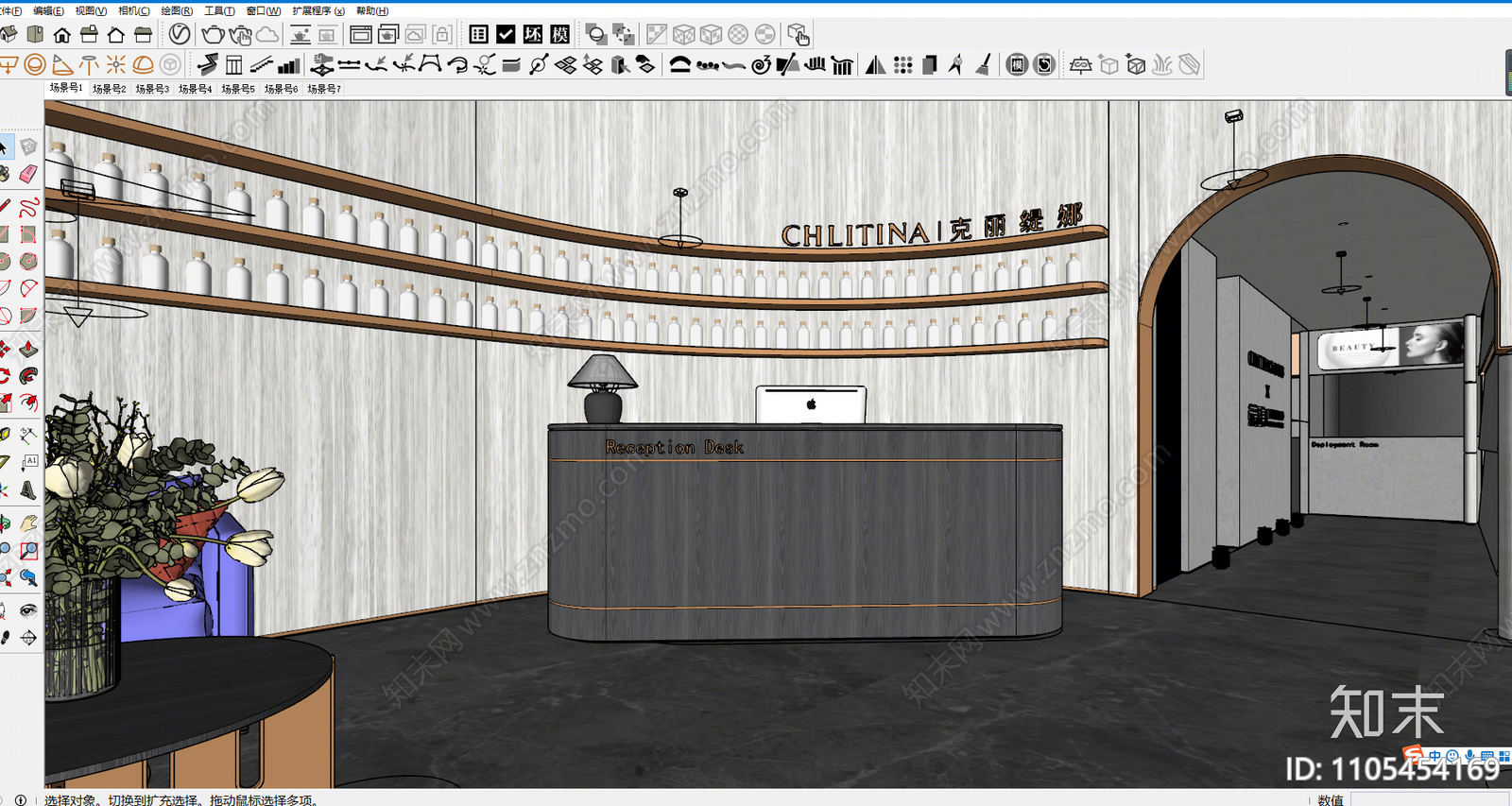1512x806 pixels.
Task: Open the 编辑(E) menu
Action: (x=48, y=11)
